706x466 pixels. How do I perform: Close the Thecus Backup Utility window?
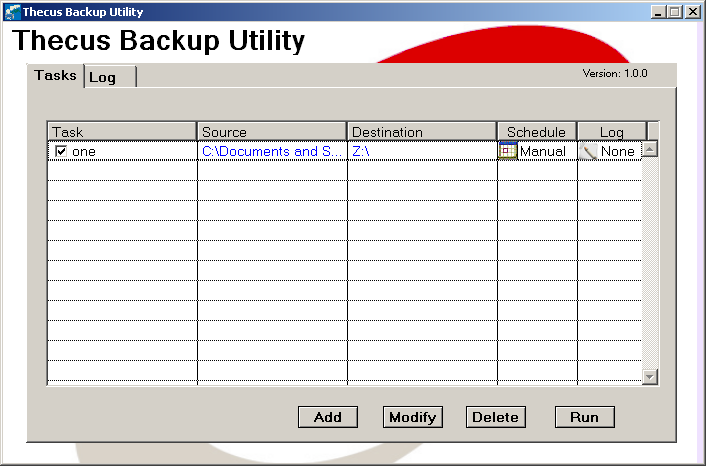[x=693, y=12]
